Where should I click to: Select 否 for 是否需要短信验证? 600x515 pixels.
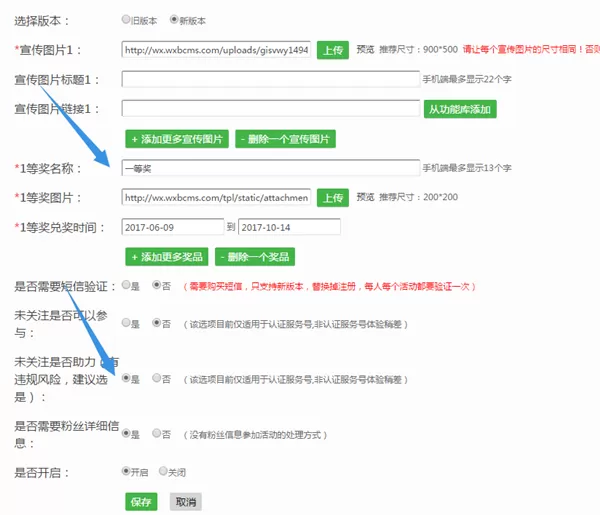click(157, 285)
